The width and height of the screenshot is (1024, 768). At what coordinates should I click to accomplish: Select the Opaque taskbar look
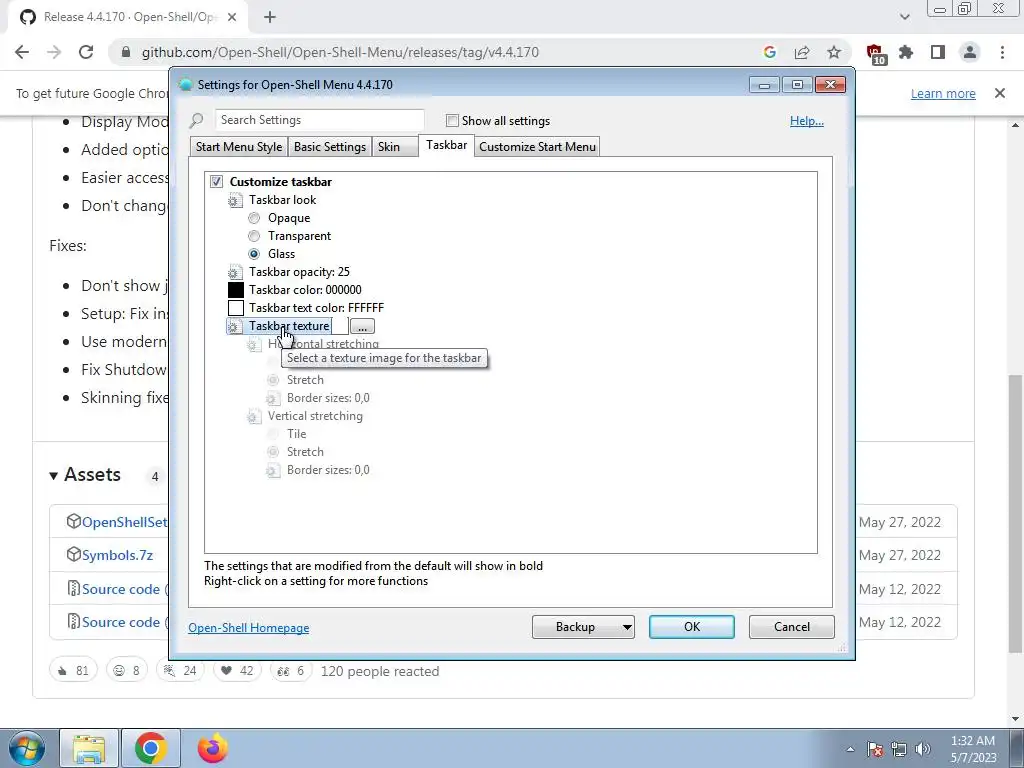click(x=254, y=218)
